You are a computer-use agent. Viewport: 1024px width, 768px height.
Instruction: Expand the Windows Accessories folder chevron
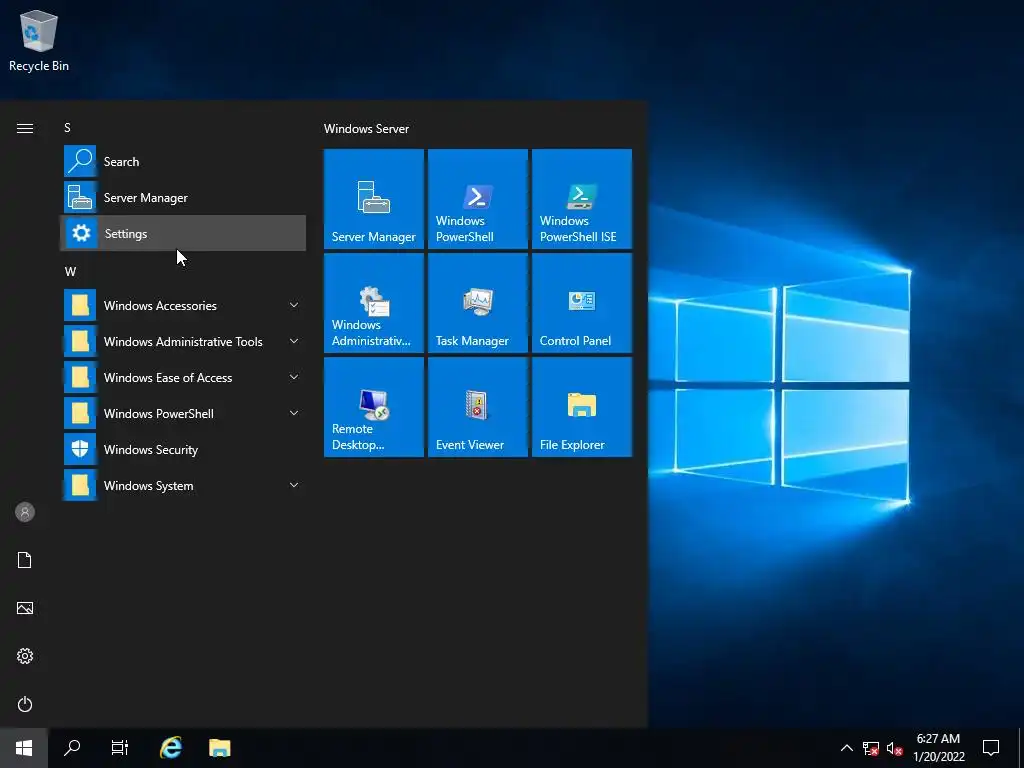pyautogui.click(x=294, y=305)
